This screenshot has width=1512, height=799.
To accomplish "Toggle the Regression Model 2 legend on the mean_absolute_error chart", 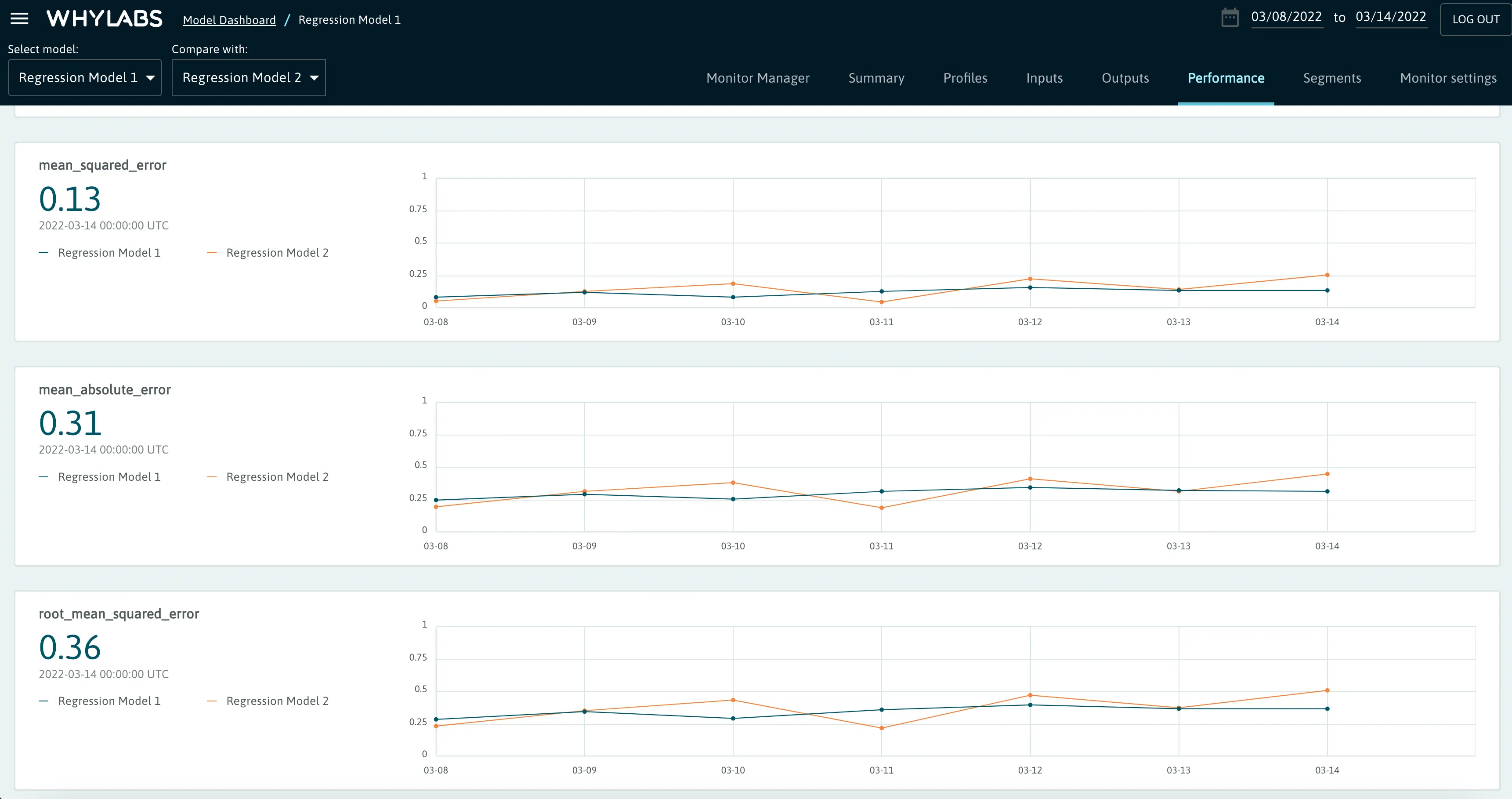I will coord(276,477).
